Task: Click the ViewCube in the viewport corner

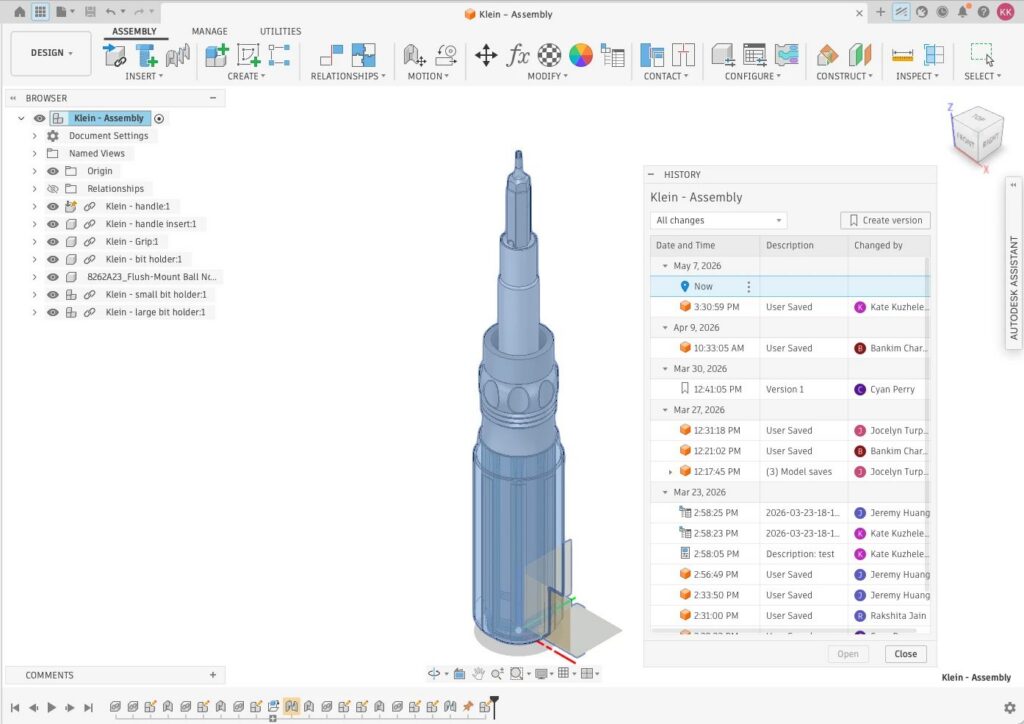Action: (x=976, y=136)
